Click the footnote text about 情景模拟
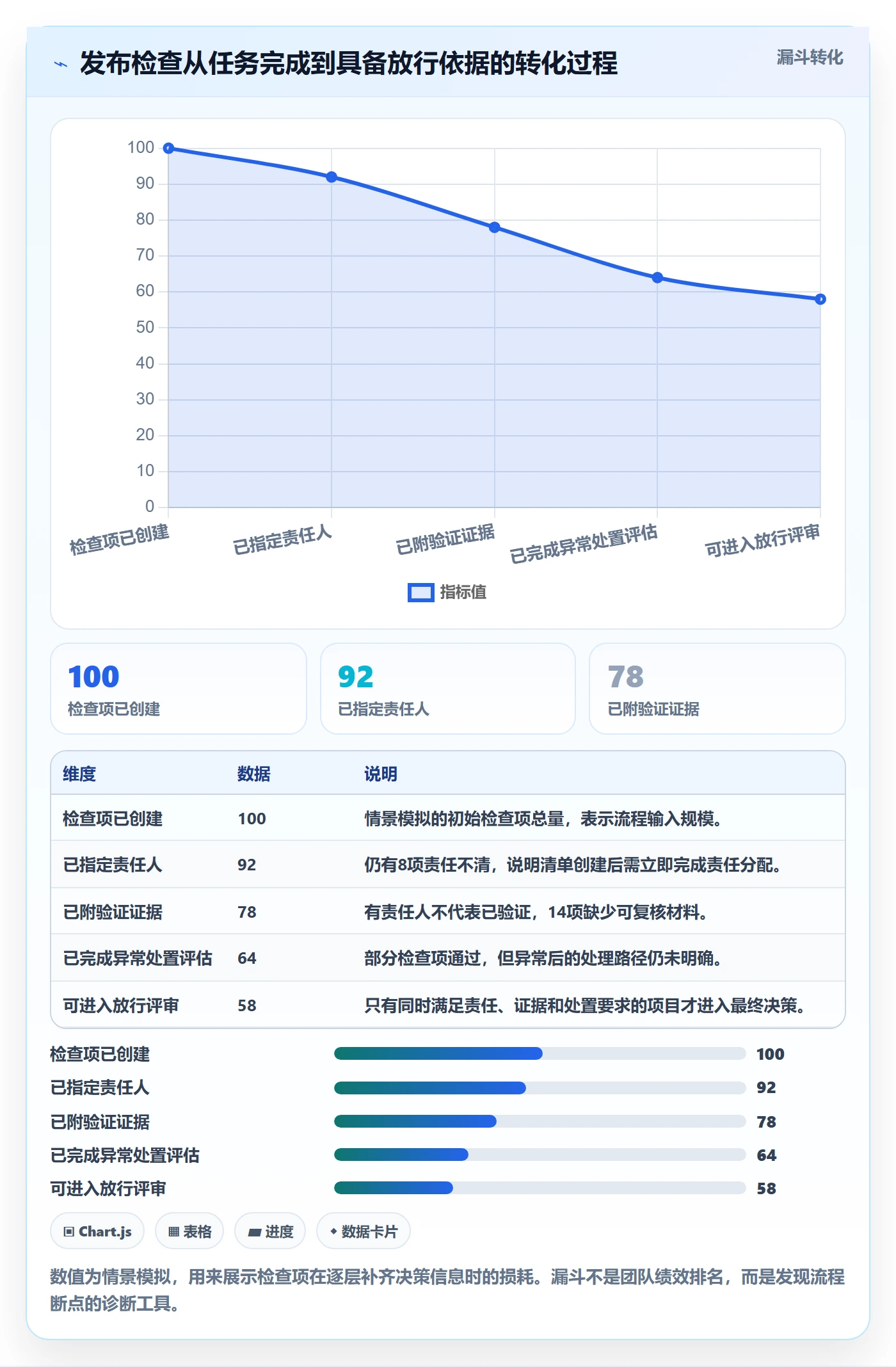896x1367 pixels. (447, 1290)
